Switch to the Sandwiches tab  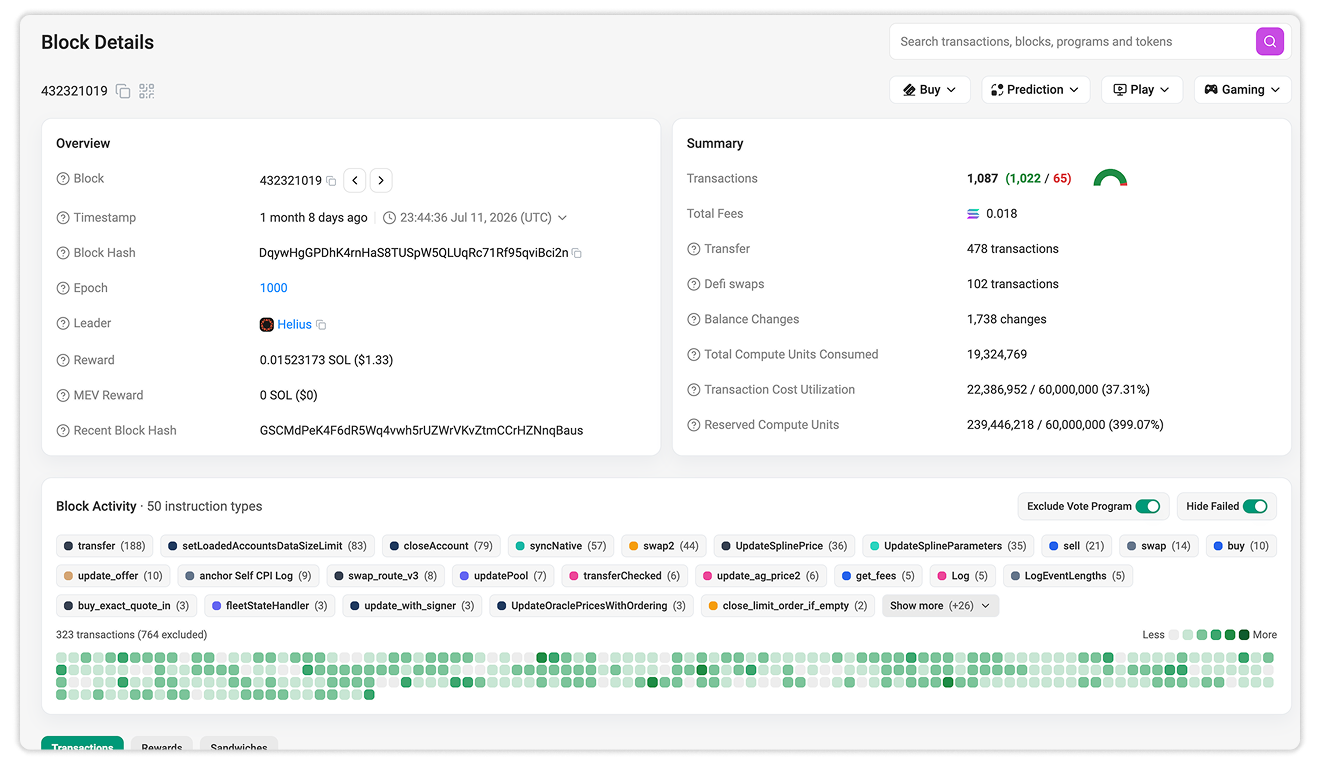coord(239,745)
